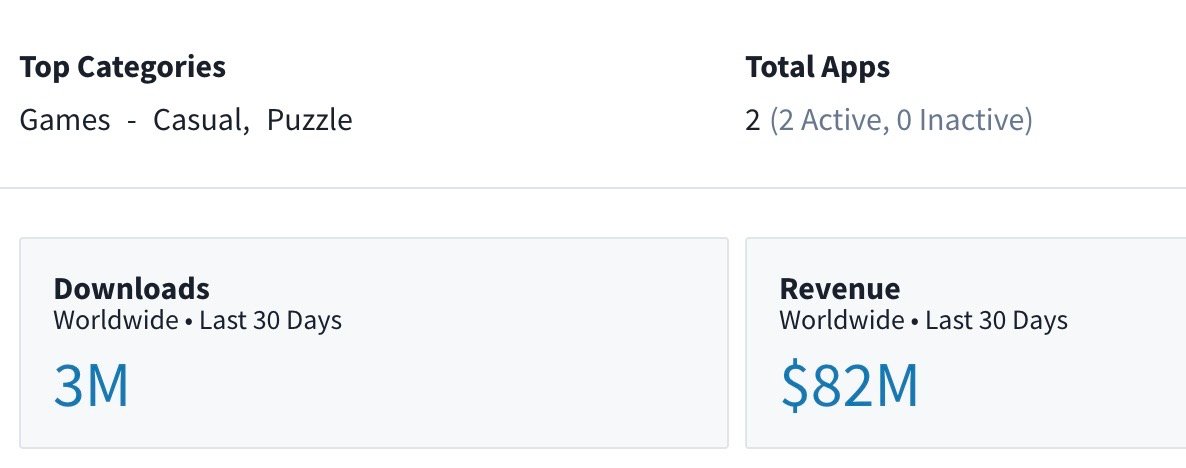Image resolution: width=1186 pixels, height=468 pixels.
Task: Click 'Last 30 Days' under Revenue
Action: coord(996,321)
